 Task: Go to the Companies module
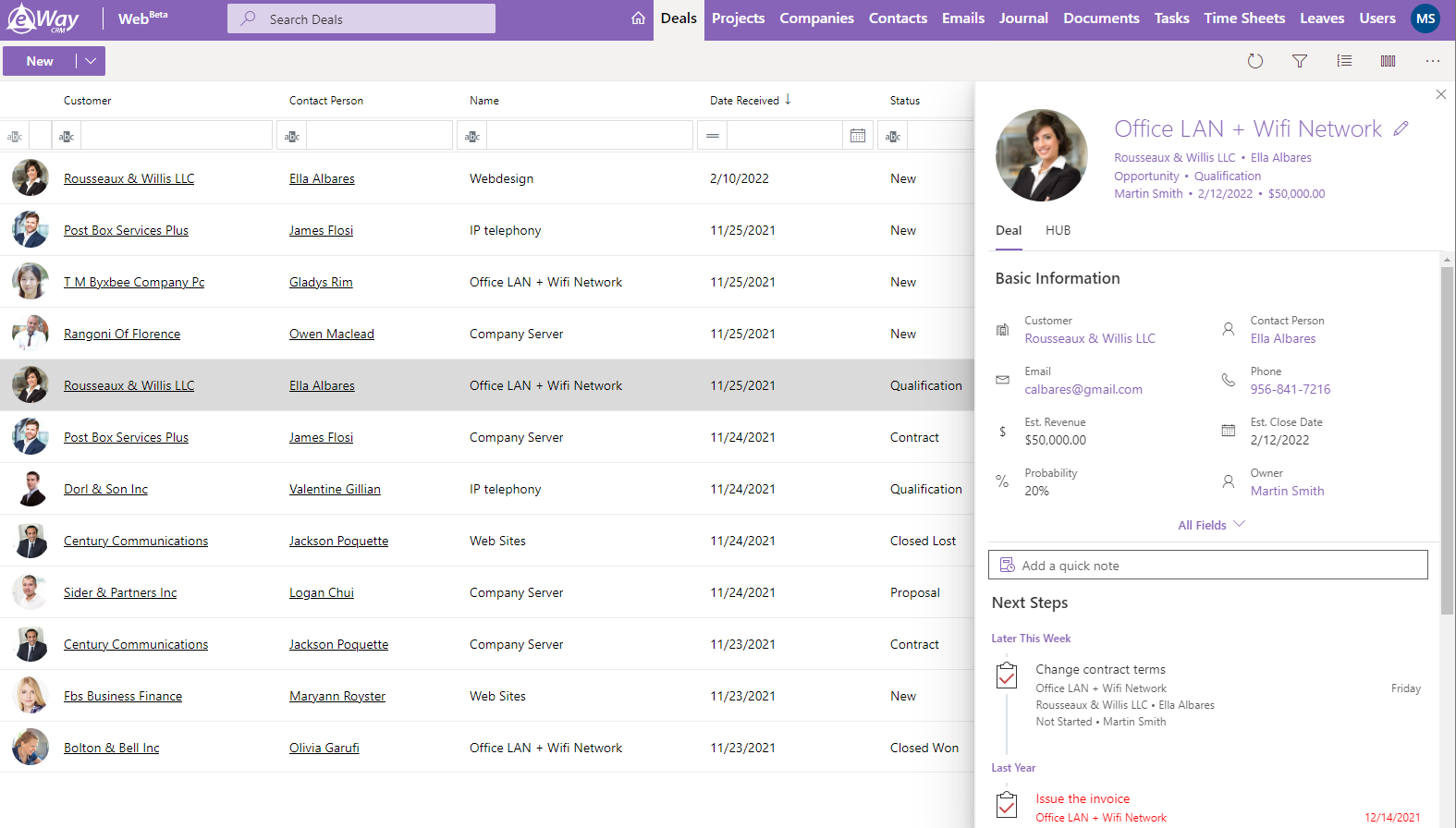coord(816,18)
